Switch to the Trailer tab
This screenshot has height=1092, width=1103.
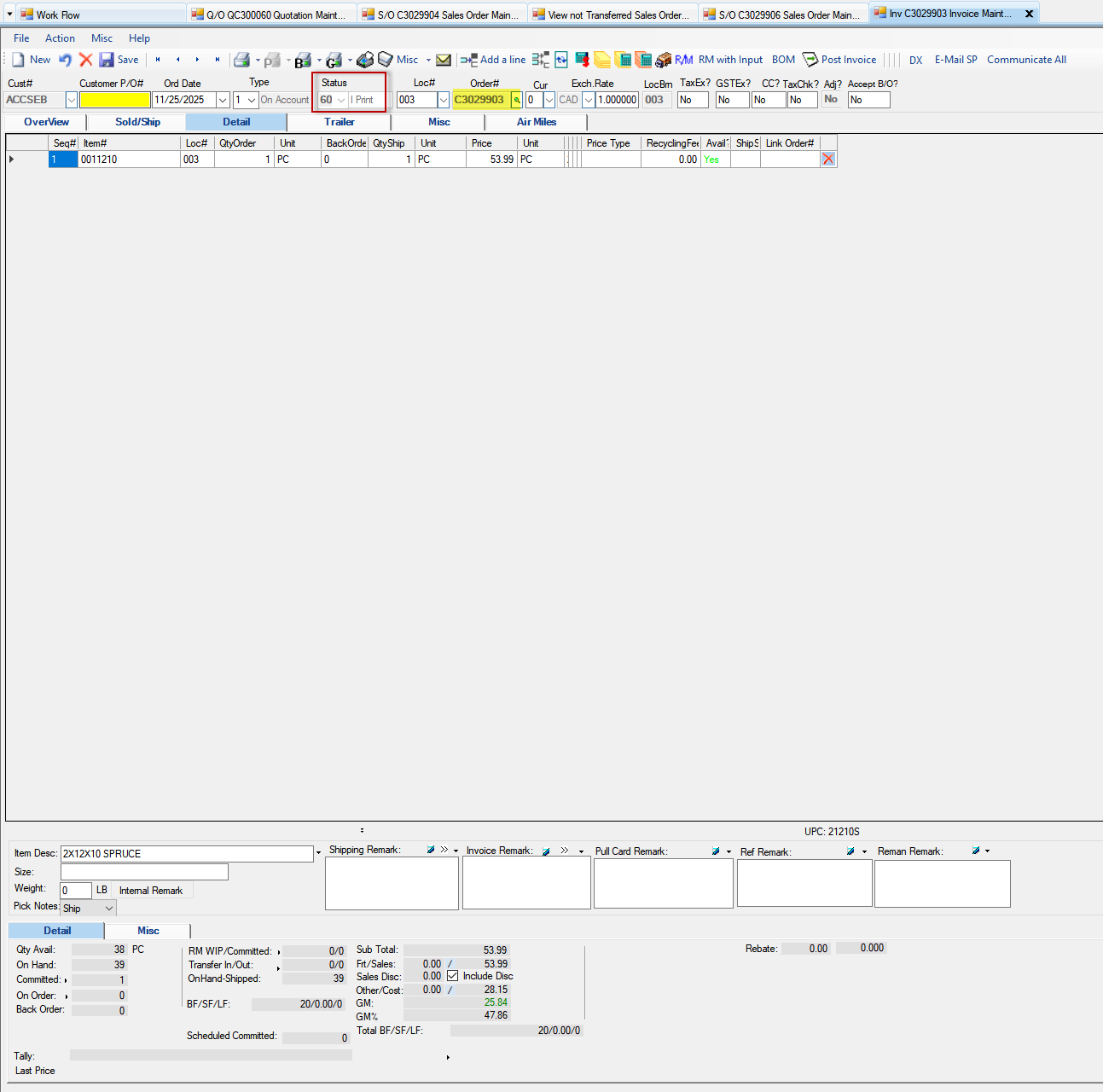click(339, 122)
